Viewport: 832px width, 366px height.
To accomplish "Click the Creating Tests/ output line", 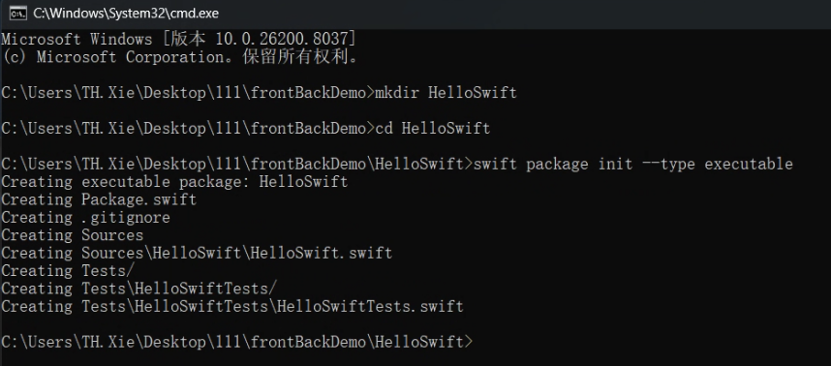I will 68,271.
